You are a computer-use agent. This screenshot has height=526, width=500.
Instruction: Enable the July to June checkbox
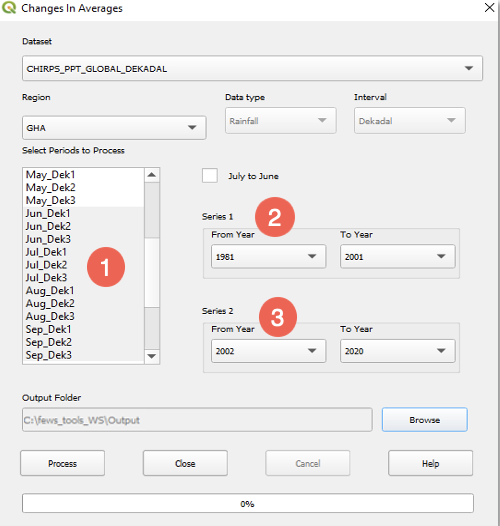[210, 176]
